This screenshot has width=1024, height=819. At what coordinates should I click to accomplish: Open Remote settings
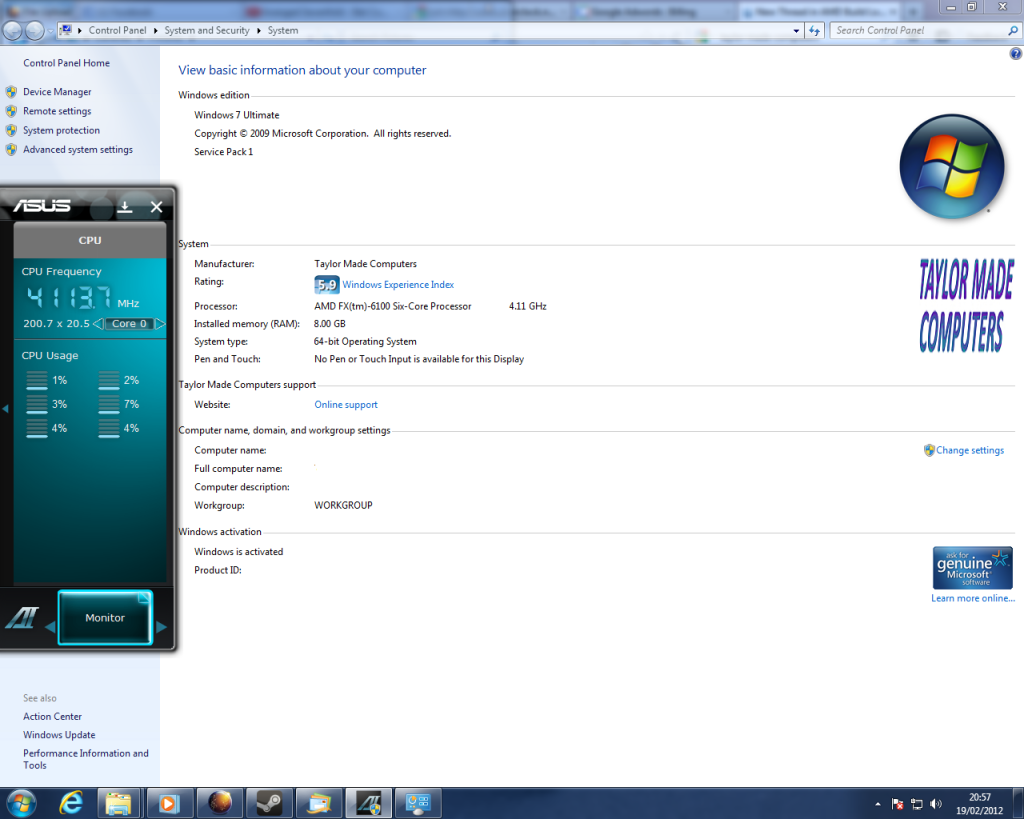pos(57,111)
